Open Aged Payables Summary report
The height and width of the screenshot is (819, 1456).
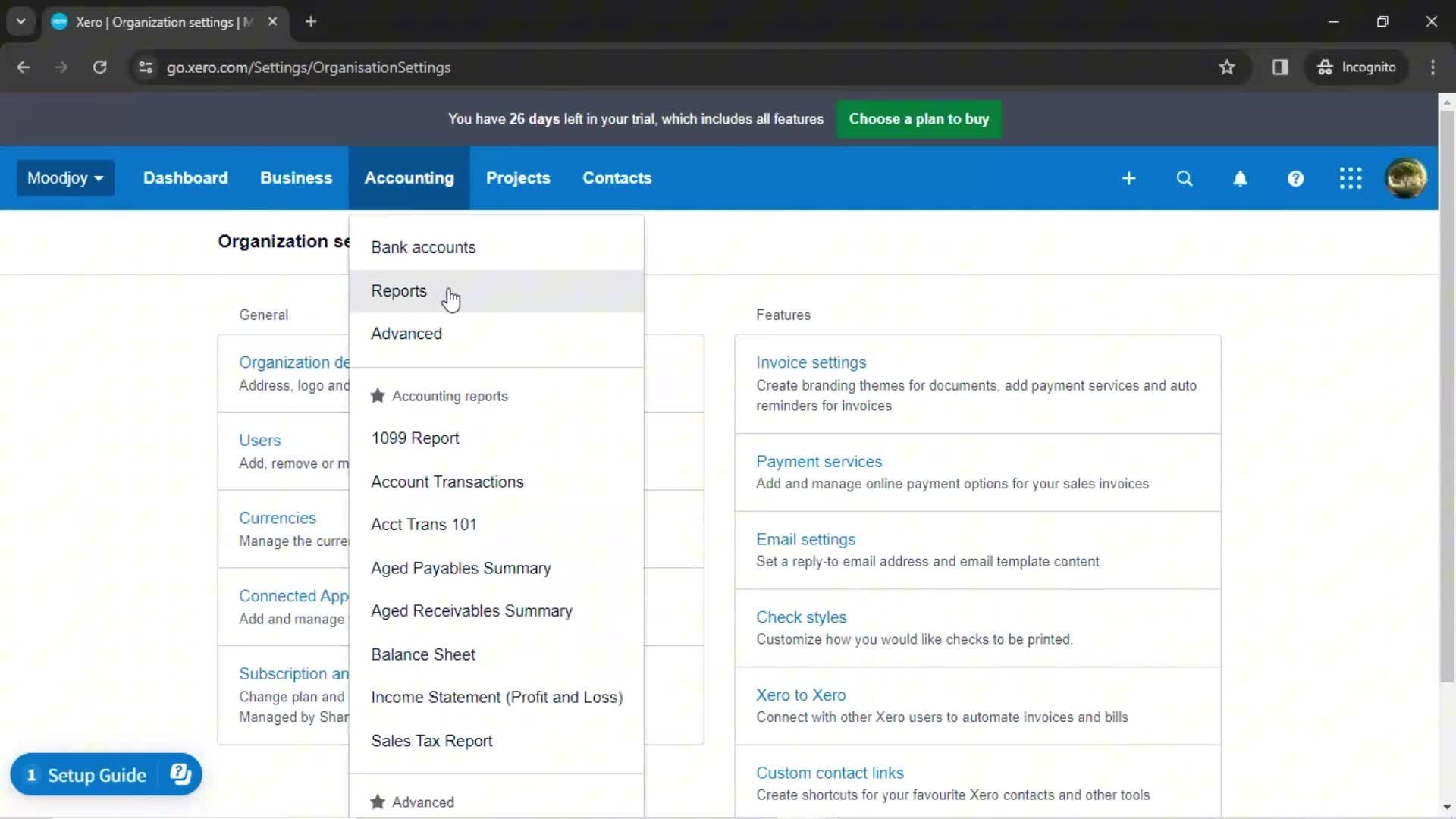pyautogui.click(x=496, y=569)
